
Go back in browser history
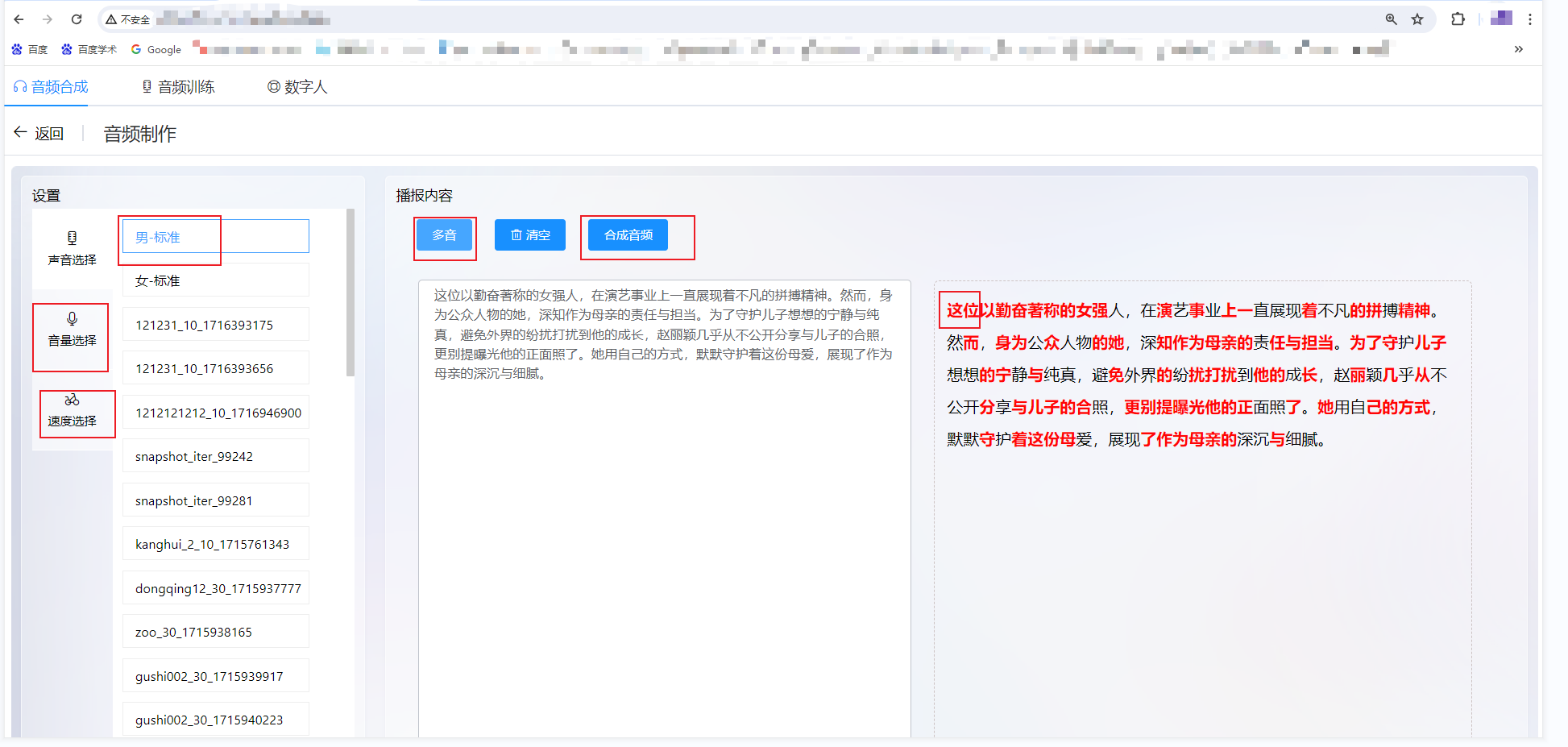pyautogui.click(x=19, y=19)
